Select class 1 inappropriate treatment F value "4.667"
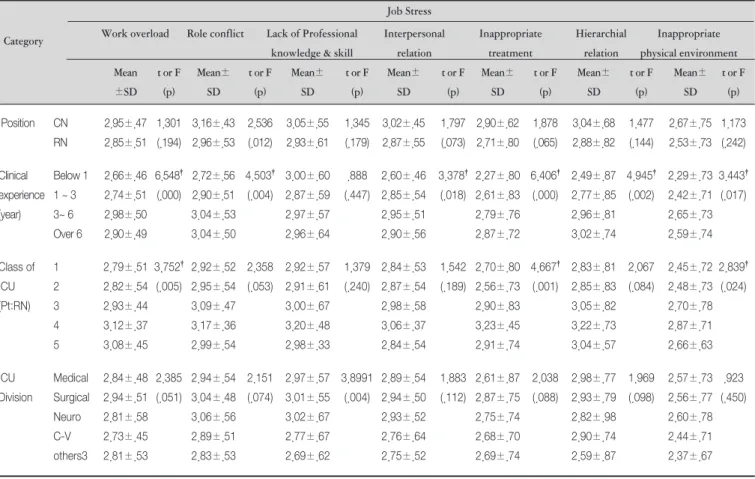The height and width of the screenshot is (479, 755). click(545, 267)
